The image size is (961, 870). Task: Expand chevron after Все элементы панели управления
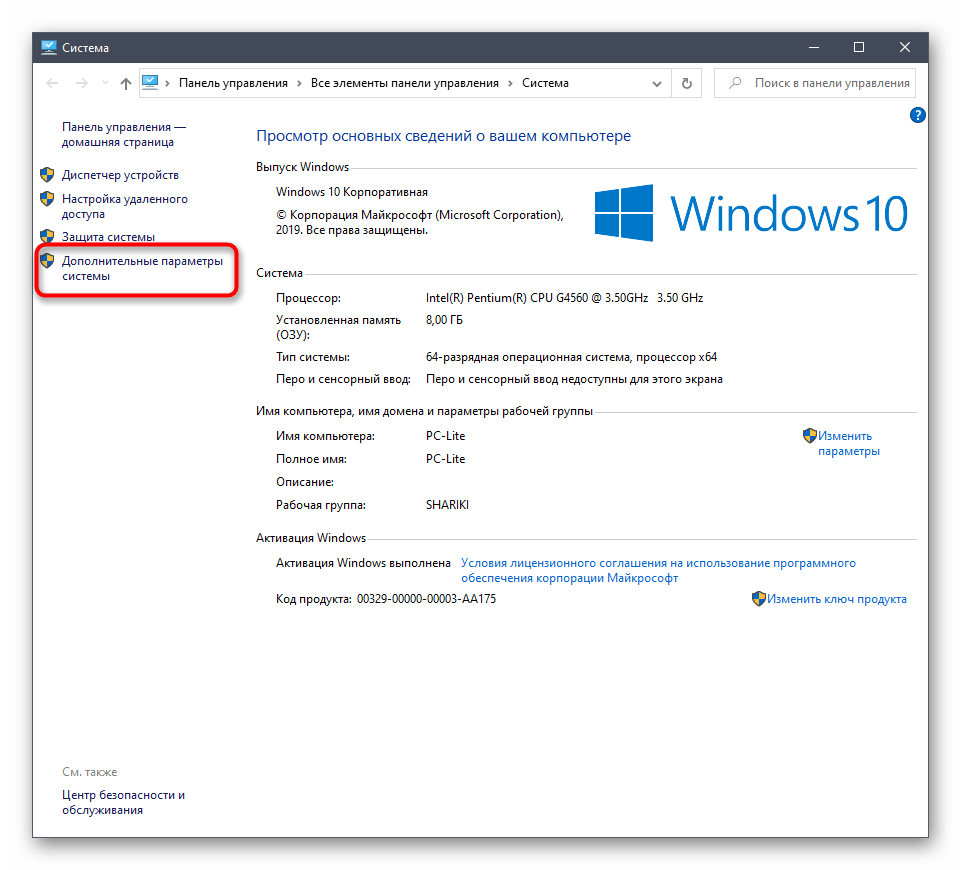pyautogui.click(x=510, y=84)
